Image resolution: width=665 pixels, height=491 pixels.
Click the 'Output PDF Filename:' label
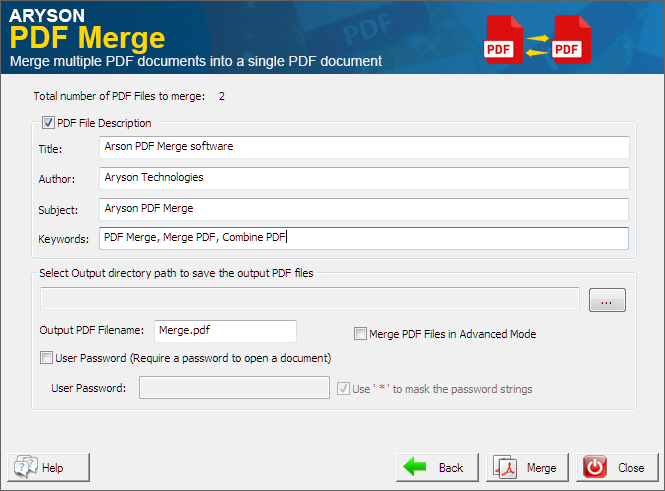(x=92, y=330)
